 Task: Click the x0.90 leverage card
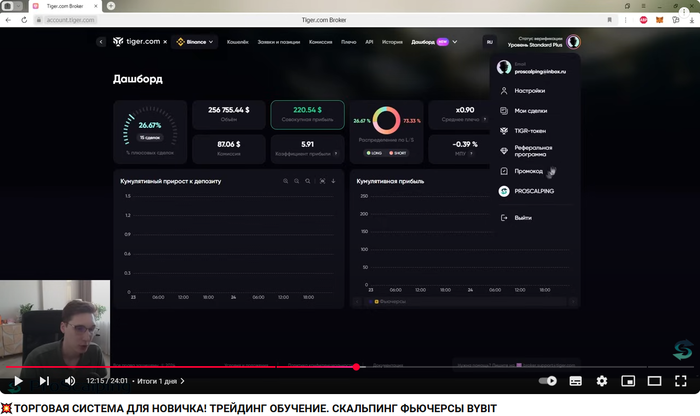459,115
